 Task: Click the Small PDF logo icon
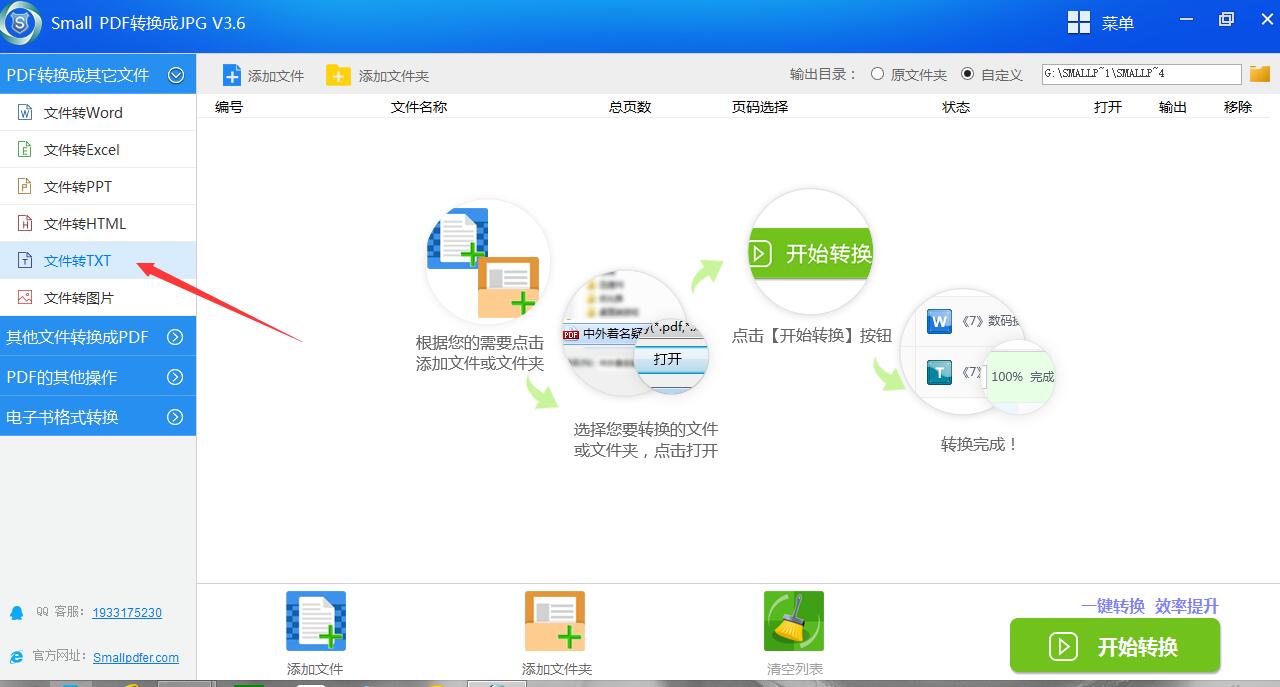(x=22, y=23)
